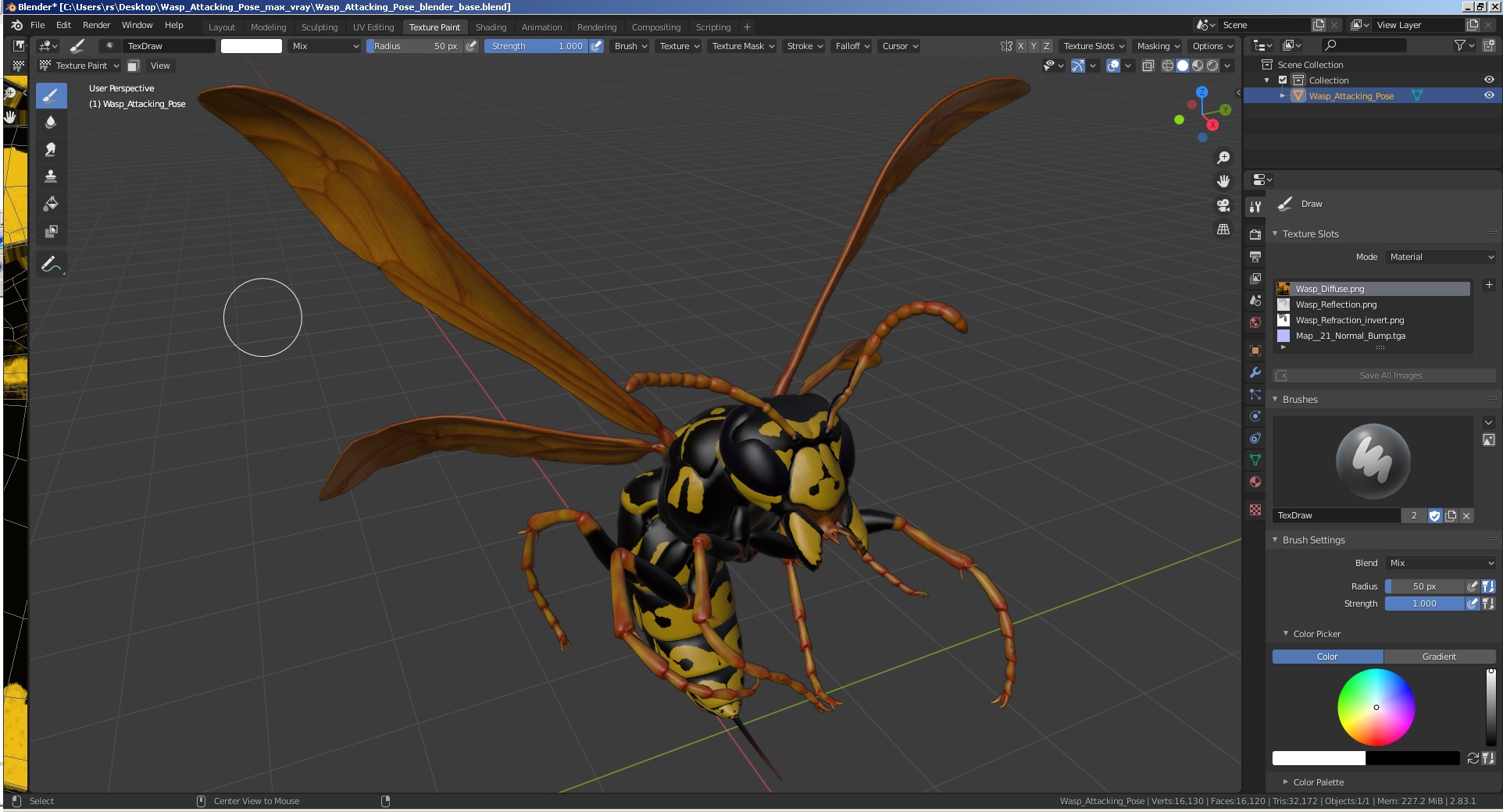Click the pan view hand icon
Image resolution: width=1503 pixels, height=812 pixels.
tap(1223, 181)
